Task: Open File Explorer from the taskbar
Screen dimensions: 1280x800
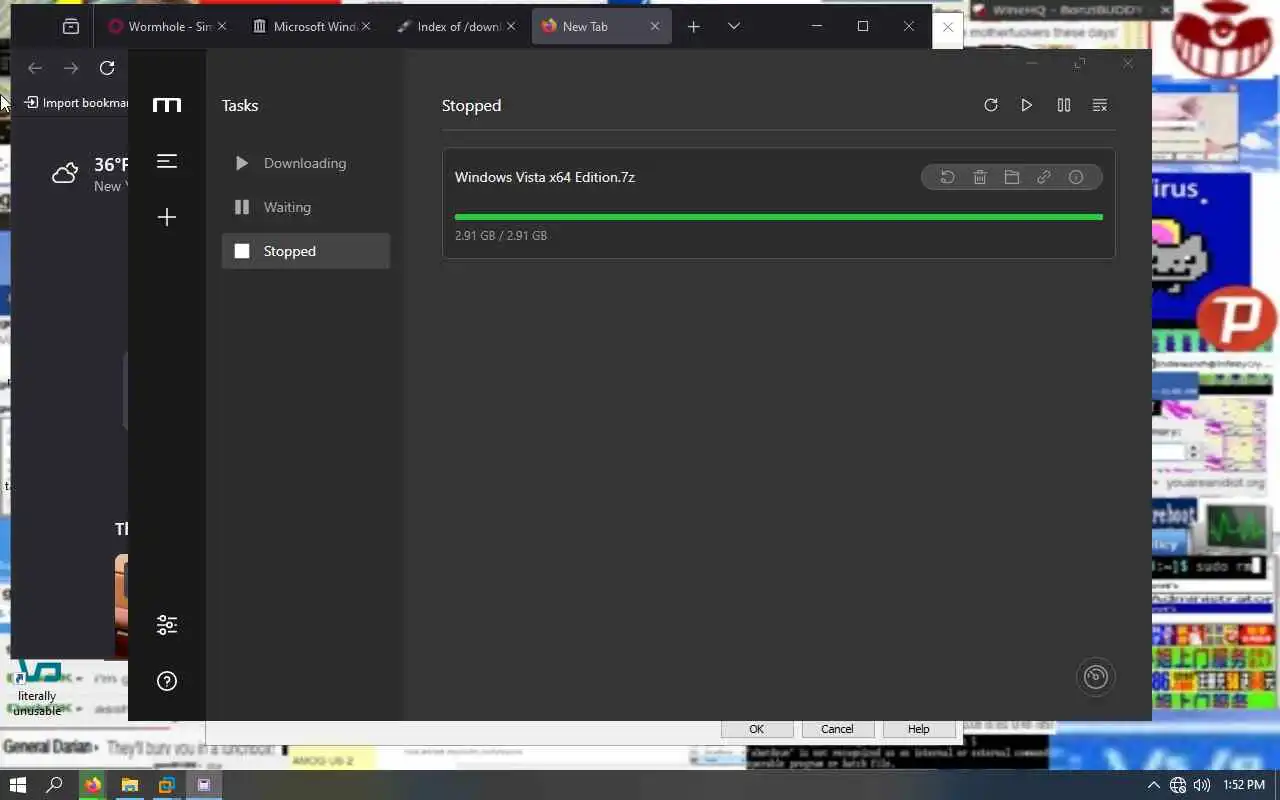Action: click(x=130, y=785)
